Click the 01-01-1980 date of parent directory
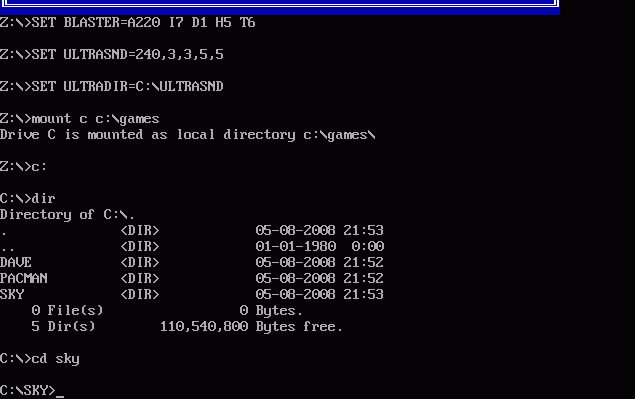This screenshot has width=635, height=399. point(296,246)
